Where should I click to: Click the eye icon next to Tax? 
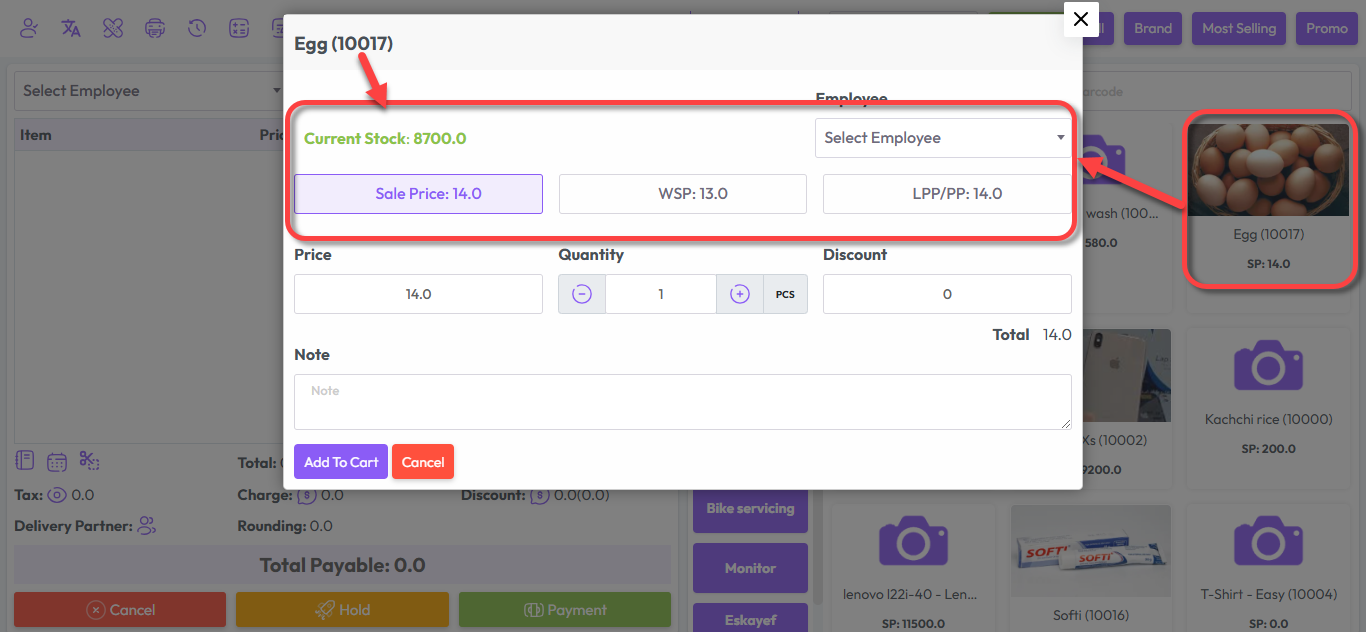click(57, 495)
